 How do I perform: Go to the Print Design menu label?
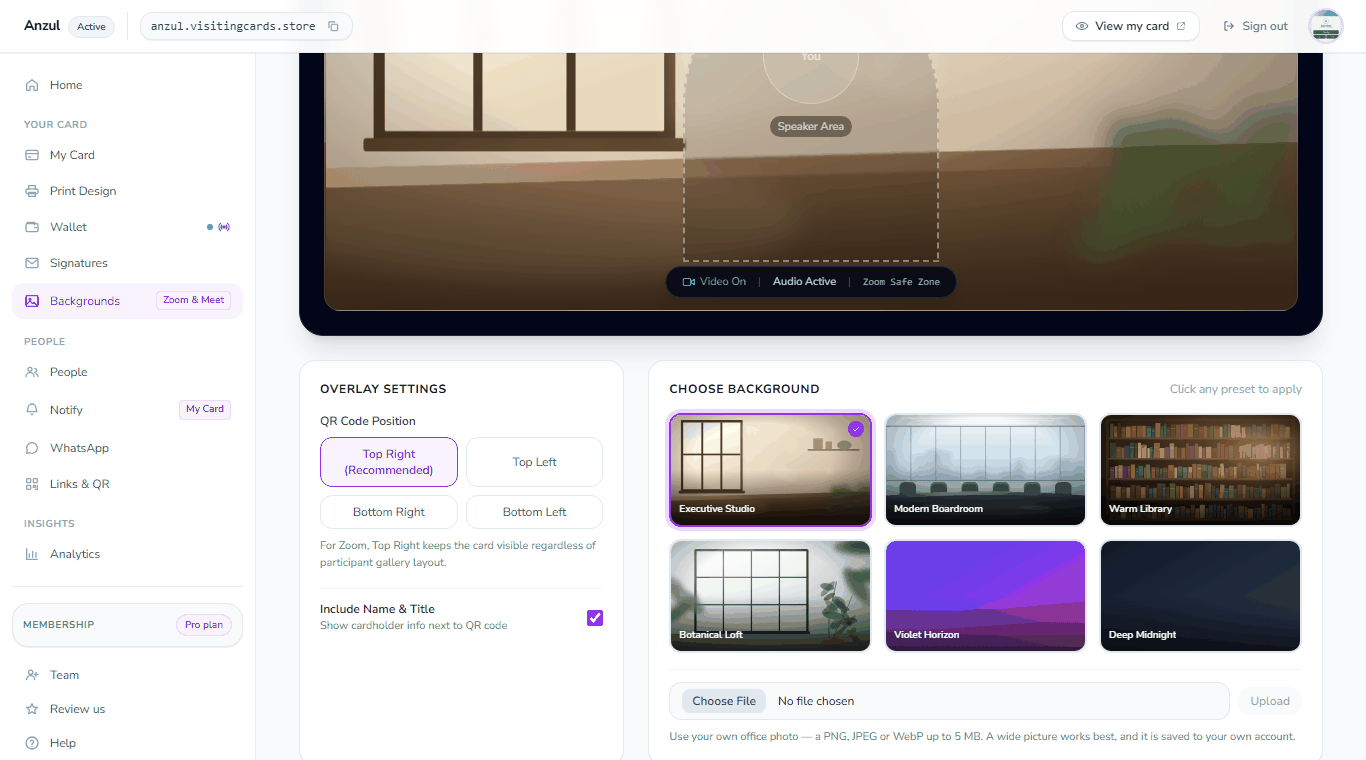(x=83, y=191)
